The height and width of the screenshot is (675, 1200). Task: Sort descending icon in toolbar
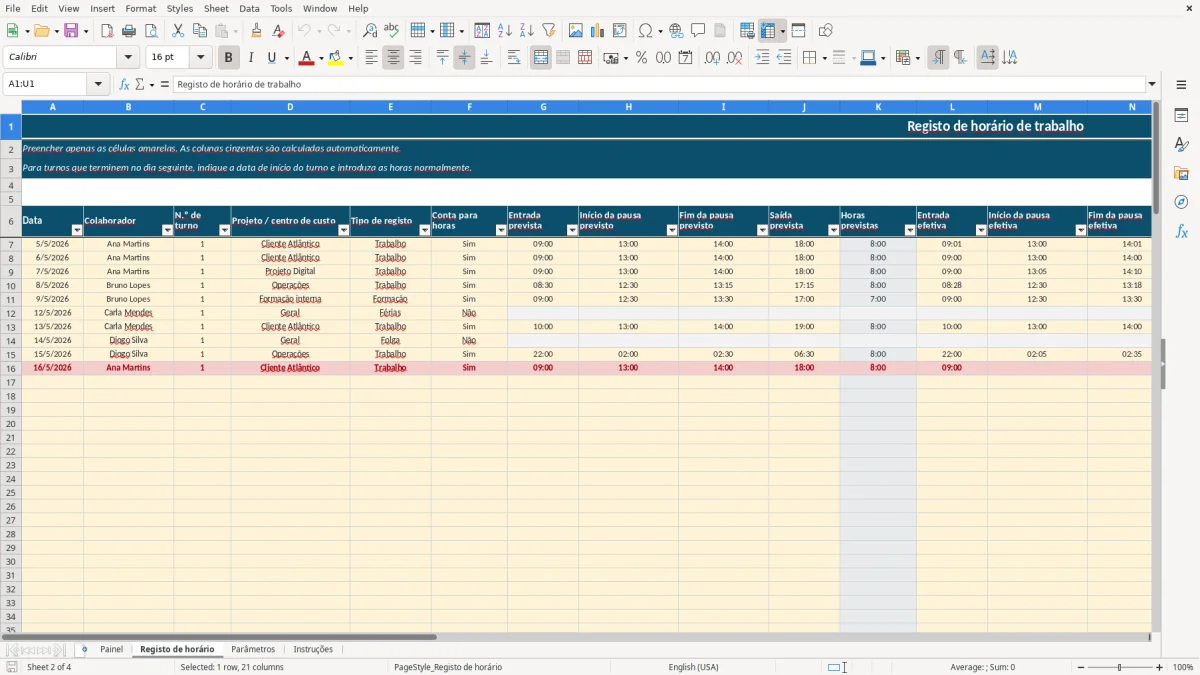[x=527, y=31]
